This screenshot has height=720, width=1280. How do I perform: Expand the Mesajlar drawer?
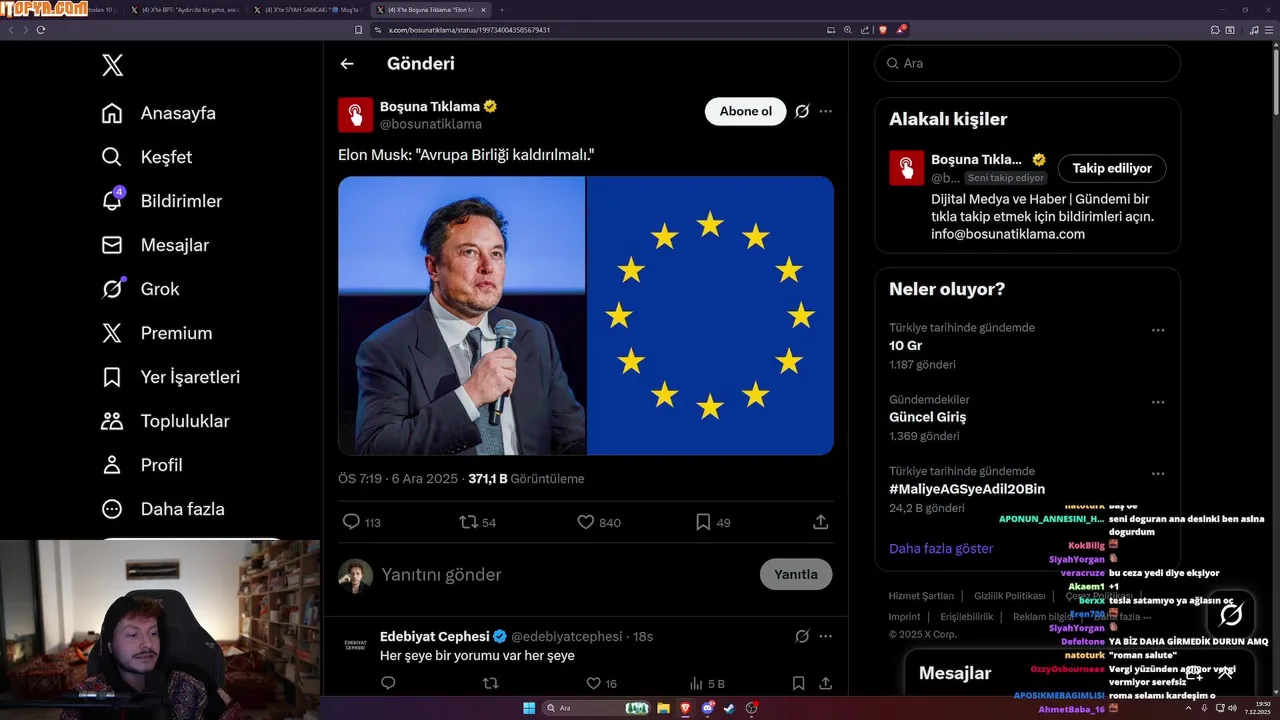[1225, 673]
